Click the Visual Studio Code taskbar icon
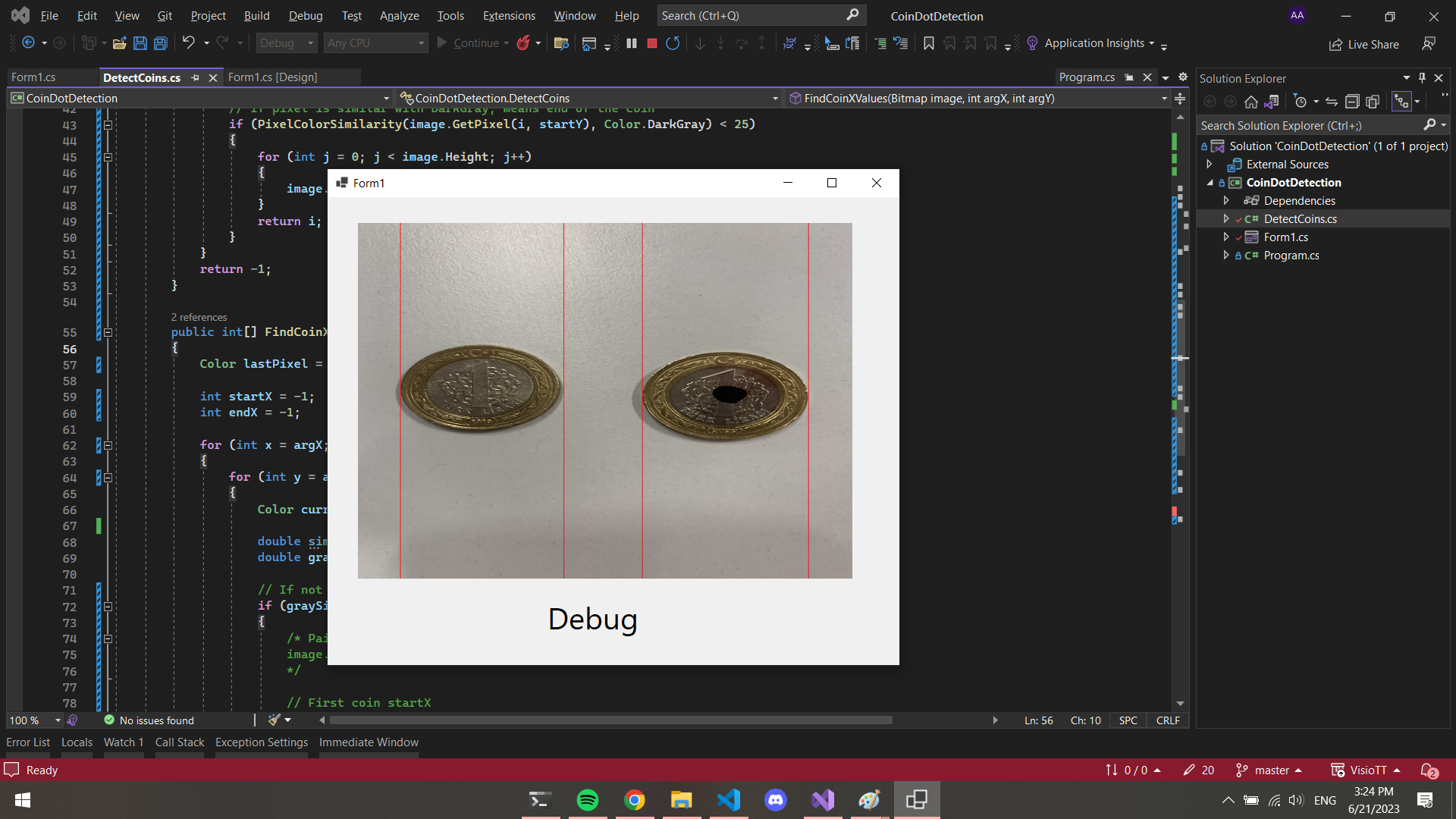The image size is (1456, 819). coord(729,800)
